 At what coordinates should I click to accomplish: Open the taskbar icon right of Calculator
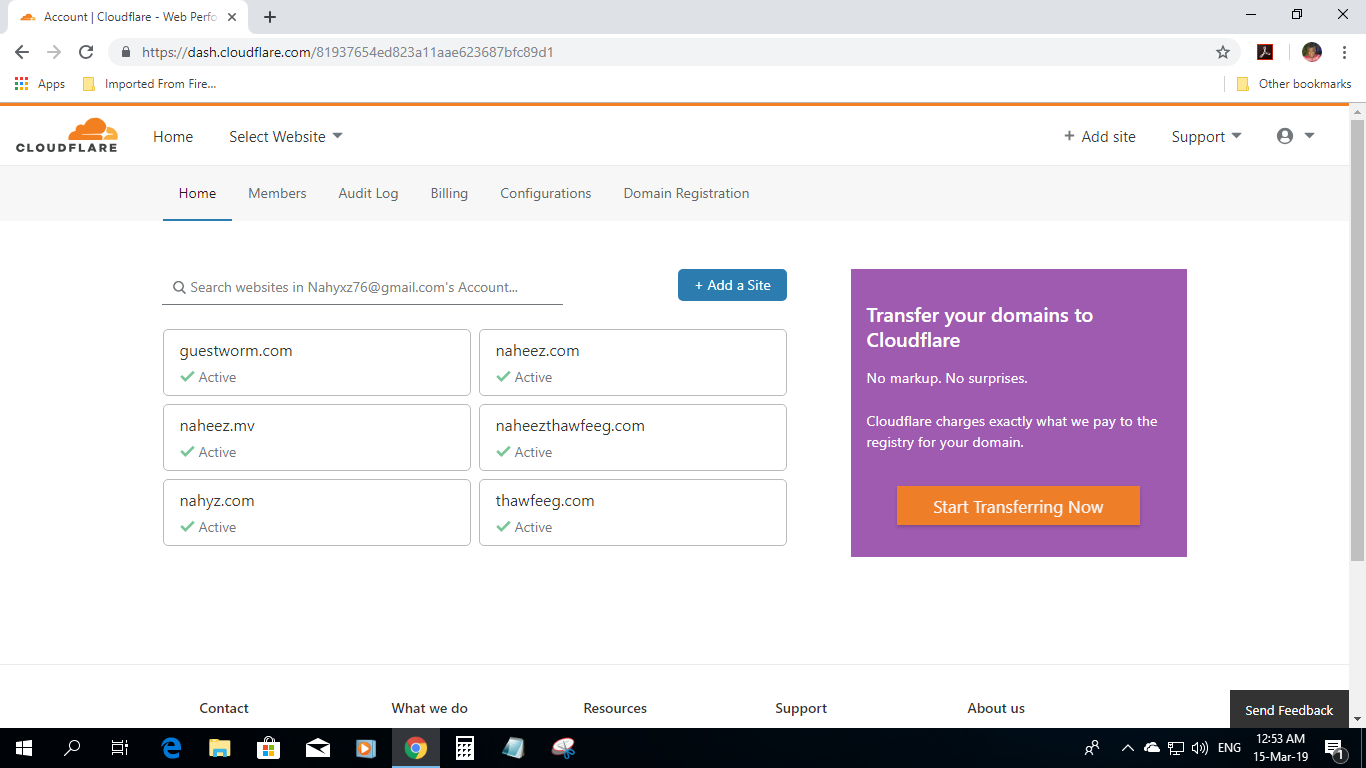[514, 748]
